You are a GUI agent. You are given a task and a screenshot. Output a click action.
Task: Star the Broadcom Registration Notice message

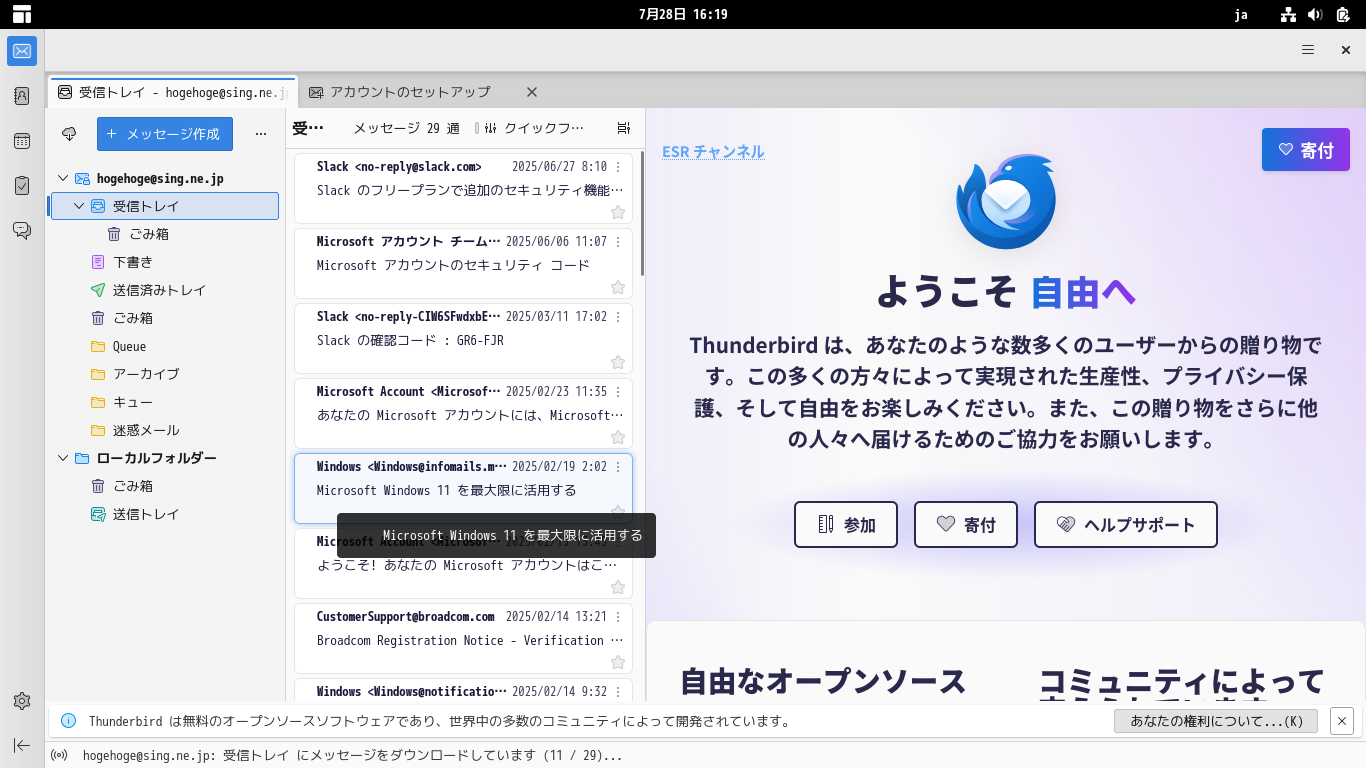coord(618,662)
